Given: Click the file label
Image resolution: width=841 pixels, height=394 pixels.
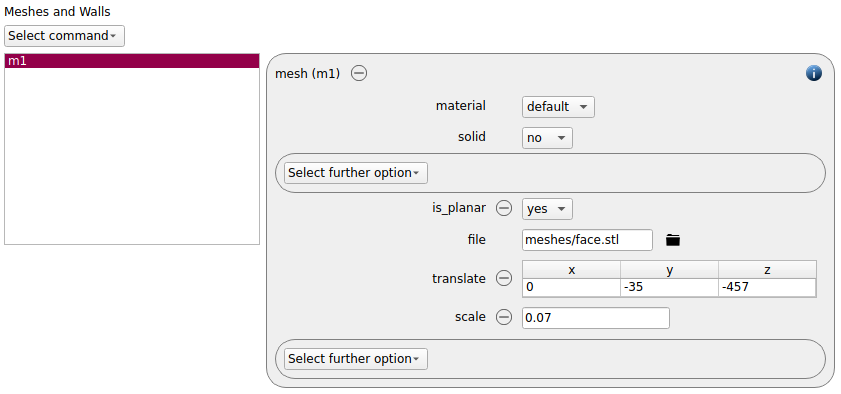Looking at the screenshot, I should [476, 239].
